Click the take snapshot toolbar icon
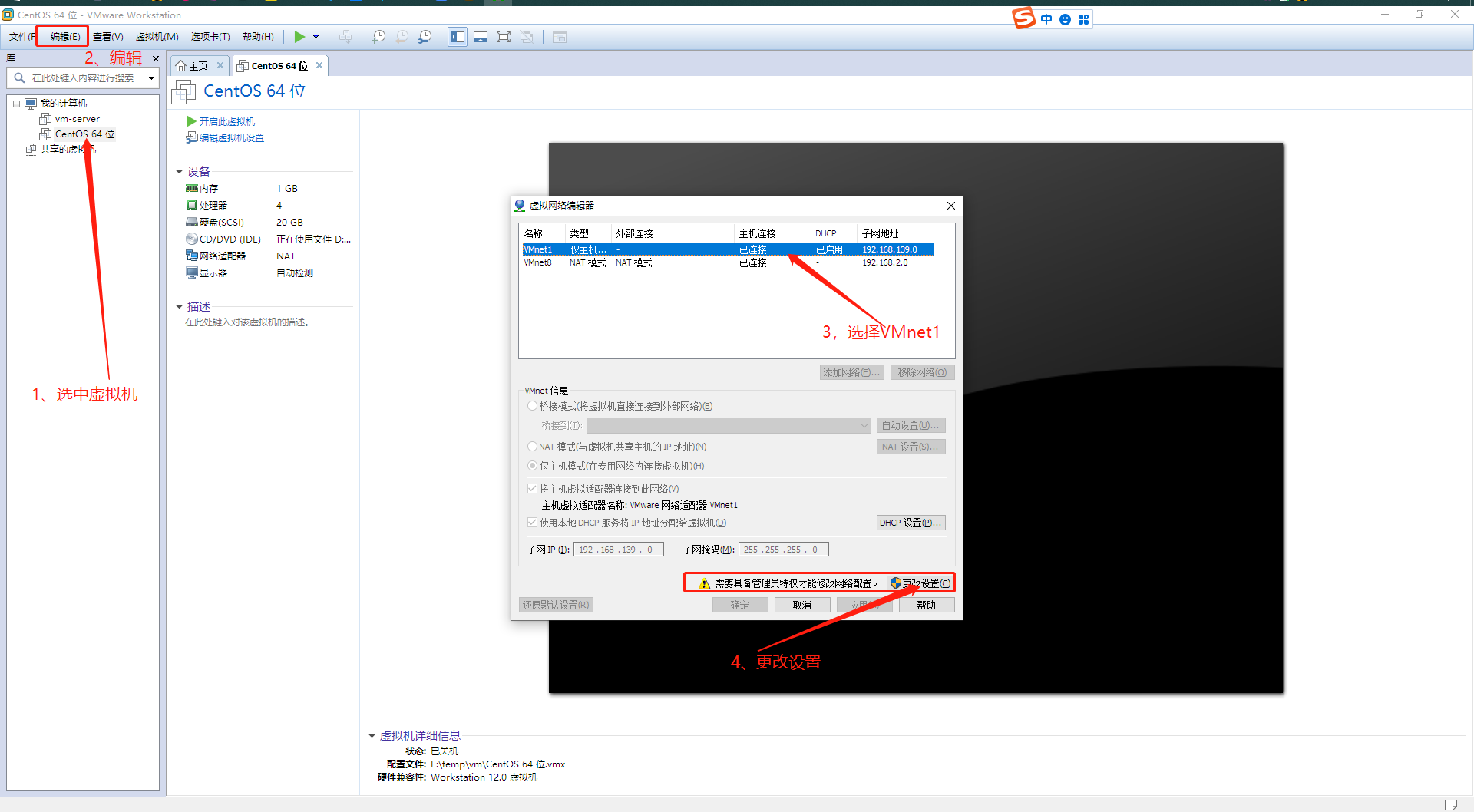The height and width of the screenshot is (812, 1474). click(x=378, y=37)
